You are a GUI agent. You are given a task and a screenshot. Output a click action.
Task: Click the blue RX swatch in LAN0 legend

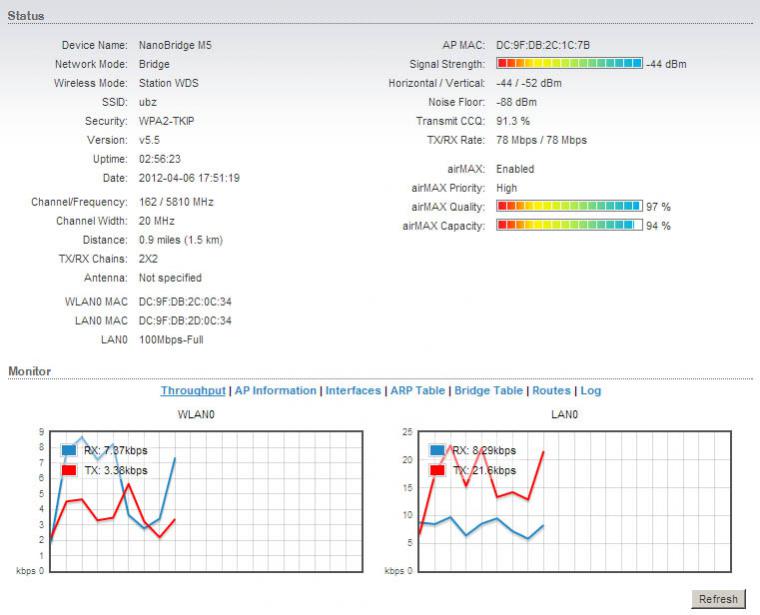pos(437,450)
